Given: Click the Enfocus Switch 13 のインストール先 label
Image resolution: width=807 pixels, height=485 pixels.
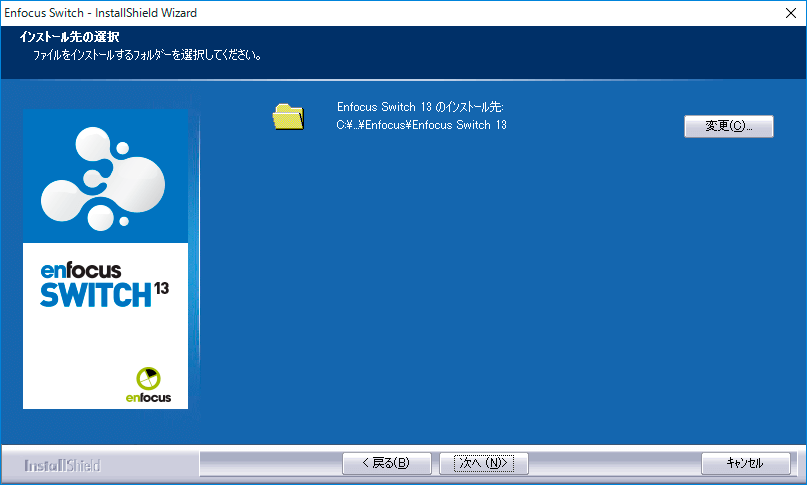Looking at the screenshot, I should point(420,107).
